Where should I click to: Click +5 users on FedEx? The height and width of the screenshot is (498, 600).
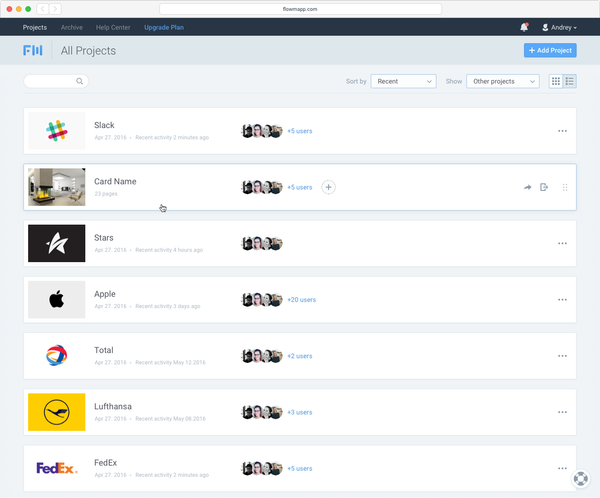click(300, 469)
